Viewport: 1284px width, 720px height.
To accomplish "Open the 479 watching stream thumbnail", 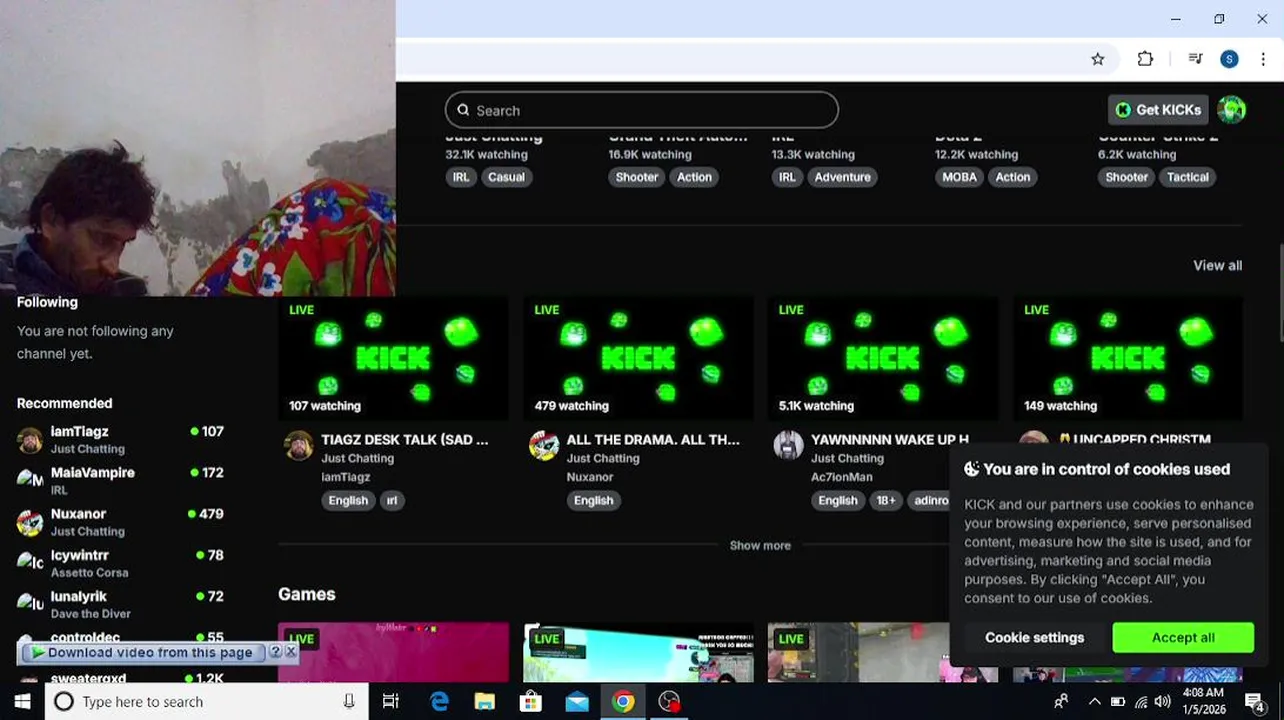I will (638, 358).
